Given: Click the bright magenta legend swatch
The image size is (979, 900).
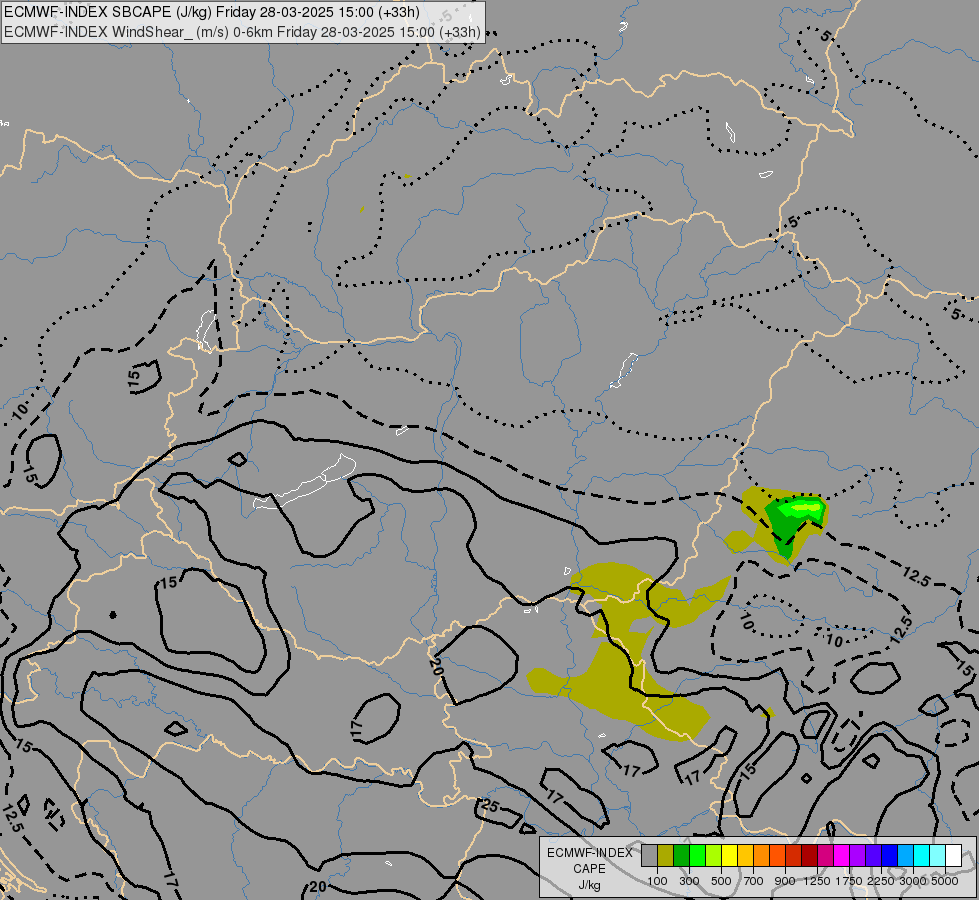Looking at the screenshot, I should point(841,855).
